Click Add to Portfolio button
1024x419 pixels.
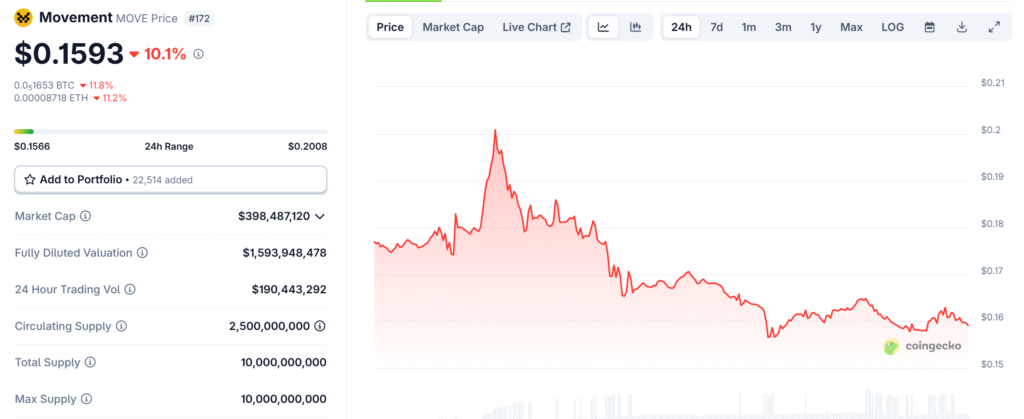point(170,179)
